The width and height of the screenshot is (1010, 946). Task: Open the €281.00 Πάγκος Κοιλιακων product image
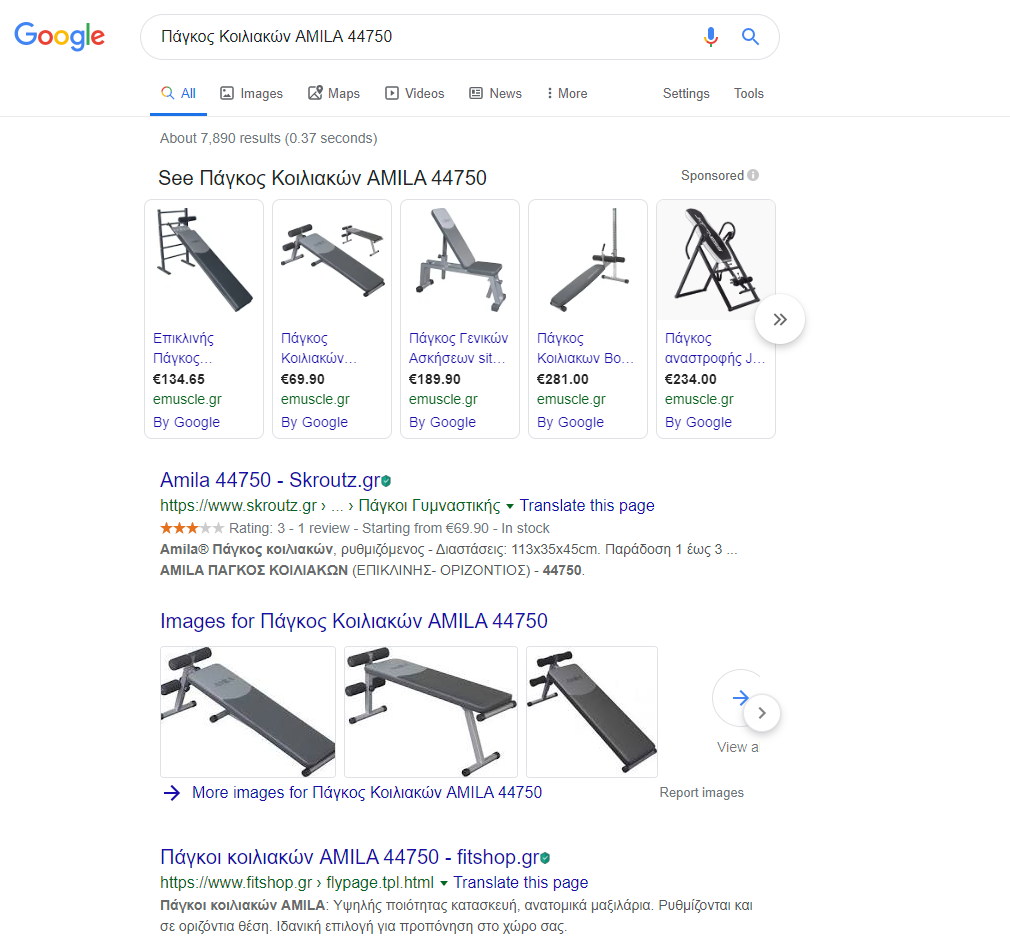(588, 260)
